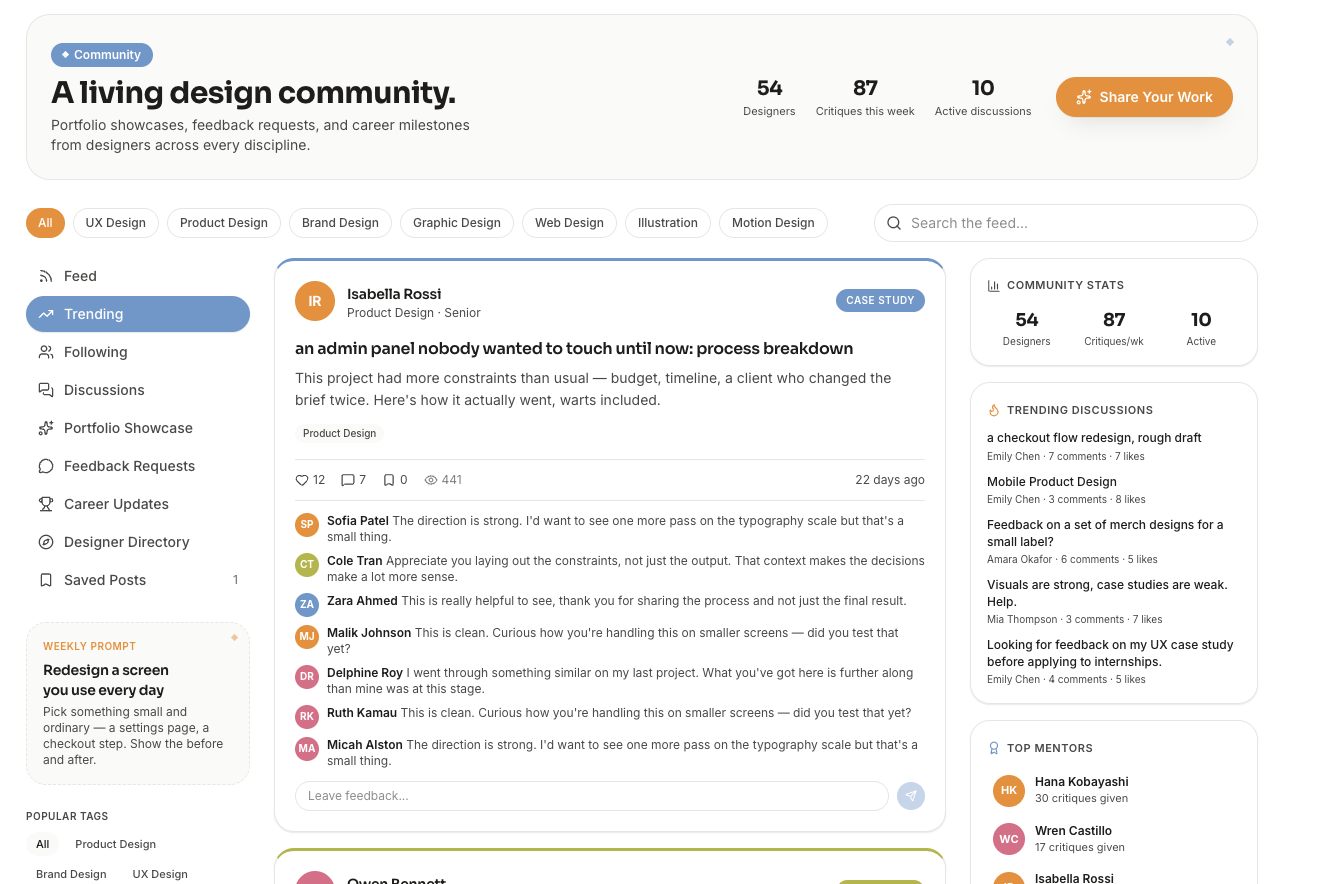1320x884 pixels.
Task: Click the '22 days ago' timestamp
Action: tap(890, 480)
